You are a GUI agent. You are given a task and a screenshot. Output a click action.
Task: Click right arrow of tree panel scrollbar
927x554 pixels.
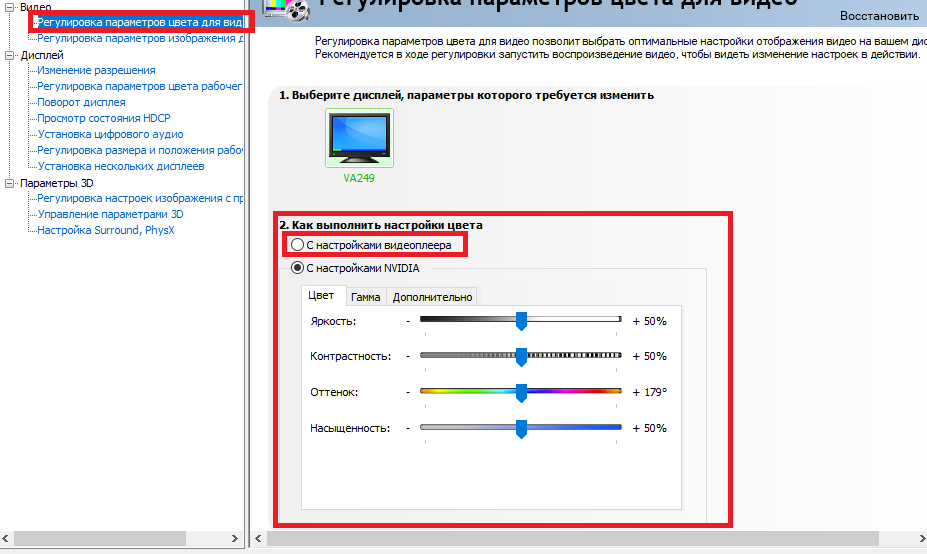235,539
